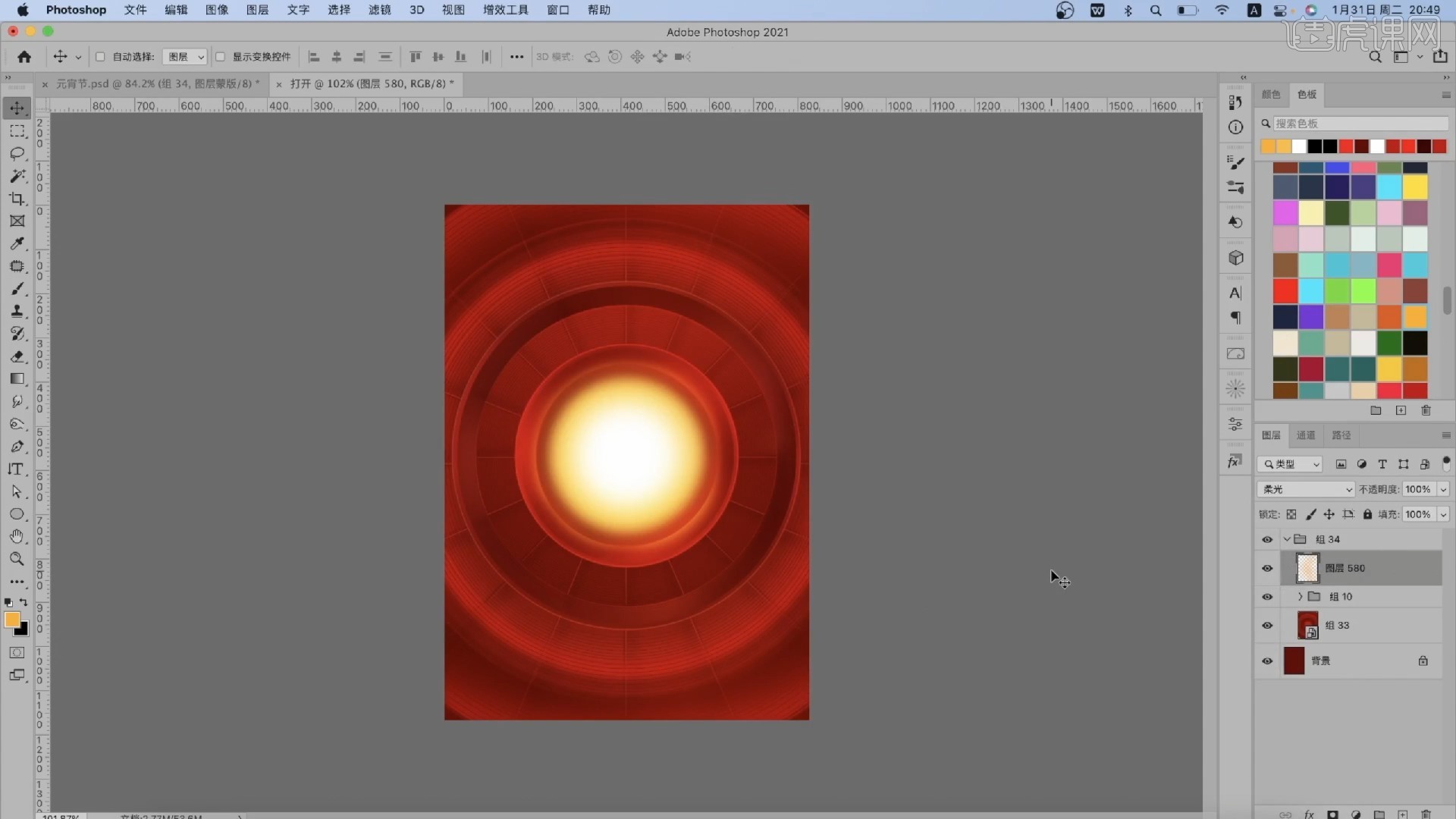This screenshot has width=1456, height=819.
Task: Select the Hand tool
Action: 17,537
